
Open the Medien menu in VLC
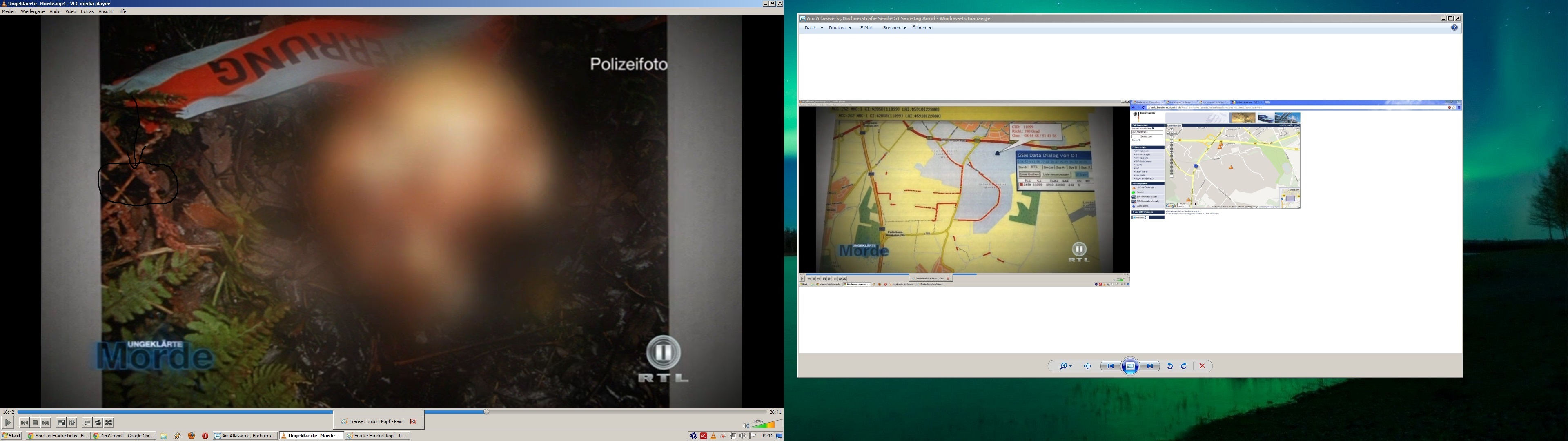pyautogui.click(x=9, y=11)
